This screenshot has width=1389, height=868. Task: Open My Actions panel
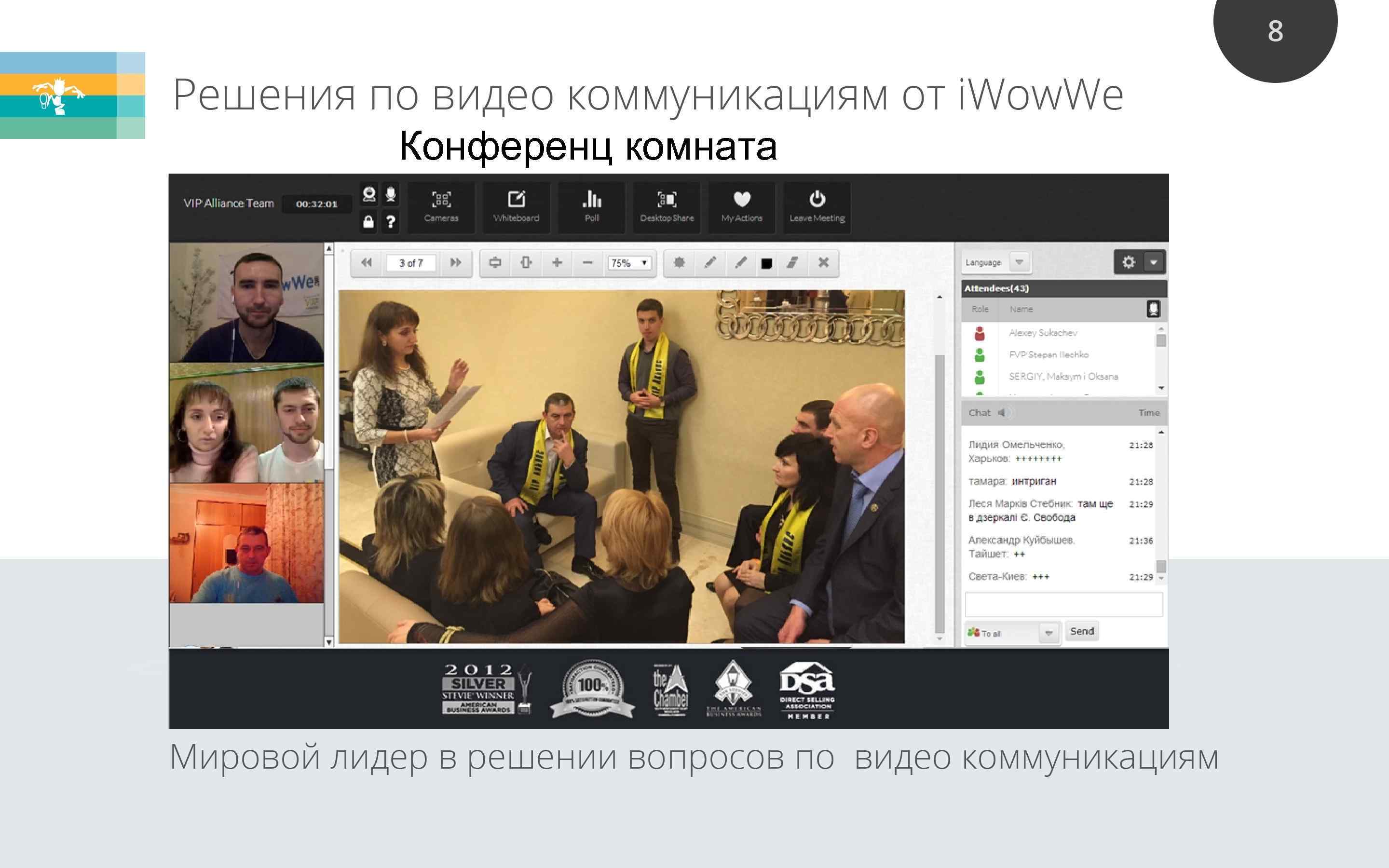[x=742, y=208]
